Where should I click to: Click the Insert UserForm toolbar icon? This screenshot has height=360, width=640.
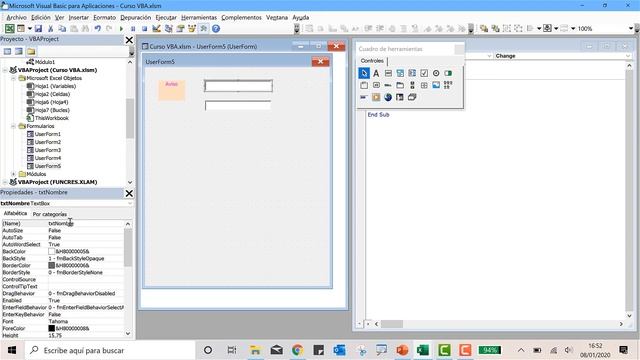[21, 29]
